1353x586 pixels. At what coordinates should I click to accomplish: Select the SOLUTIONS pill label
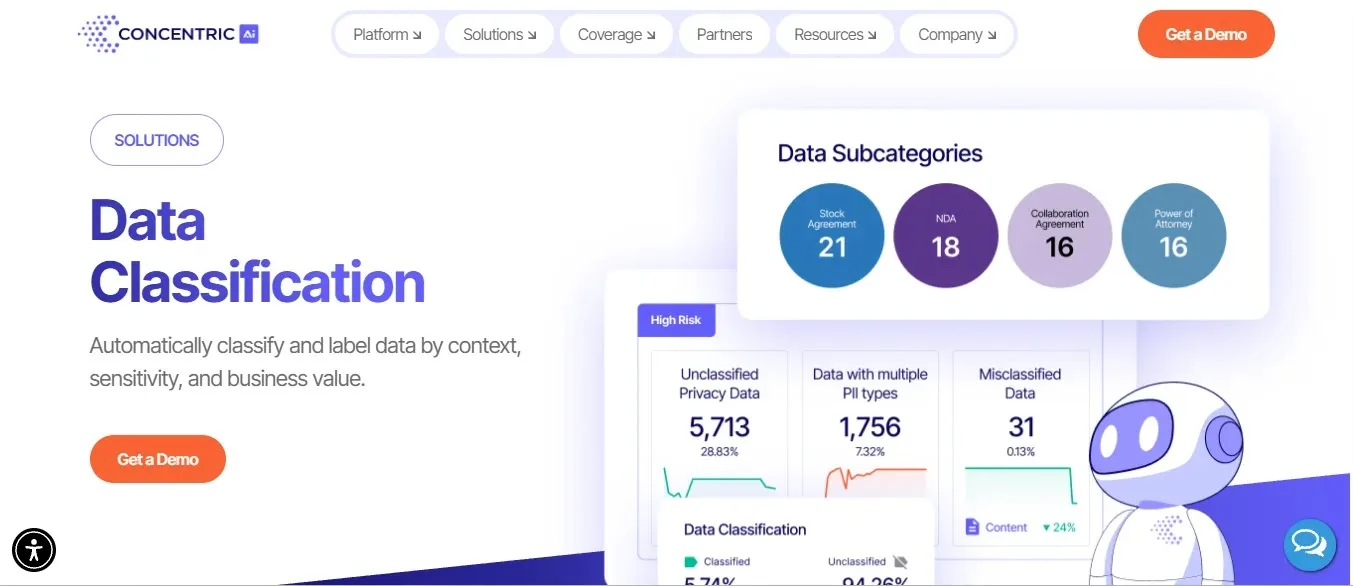(157, 140)
